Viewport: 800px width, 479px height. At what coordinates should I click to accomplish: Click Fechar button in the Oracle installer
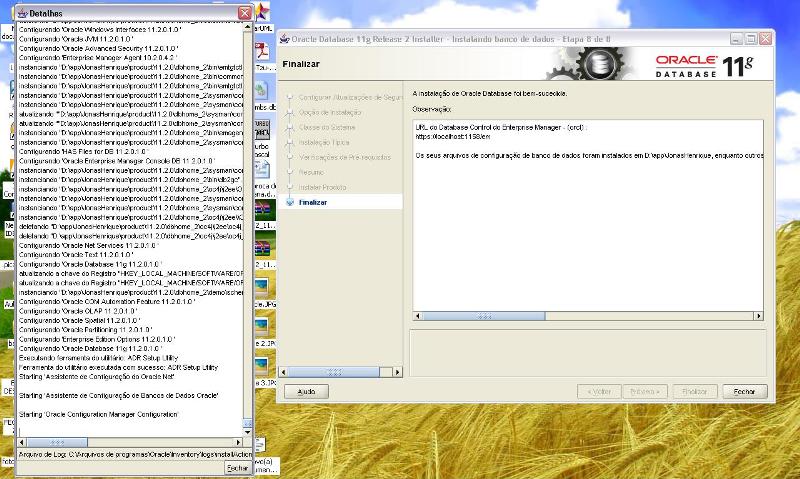tap(744, 392)
